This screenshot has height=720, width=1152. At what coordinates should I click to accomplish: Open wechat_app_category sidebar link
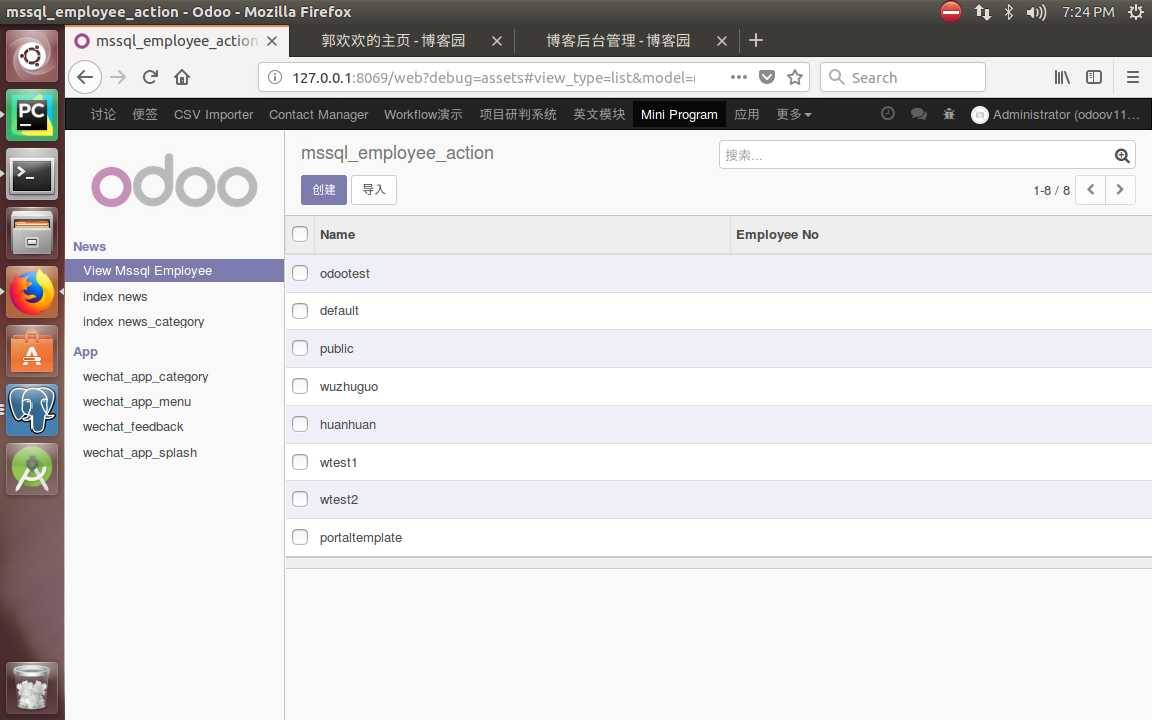(145, 377)
